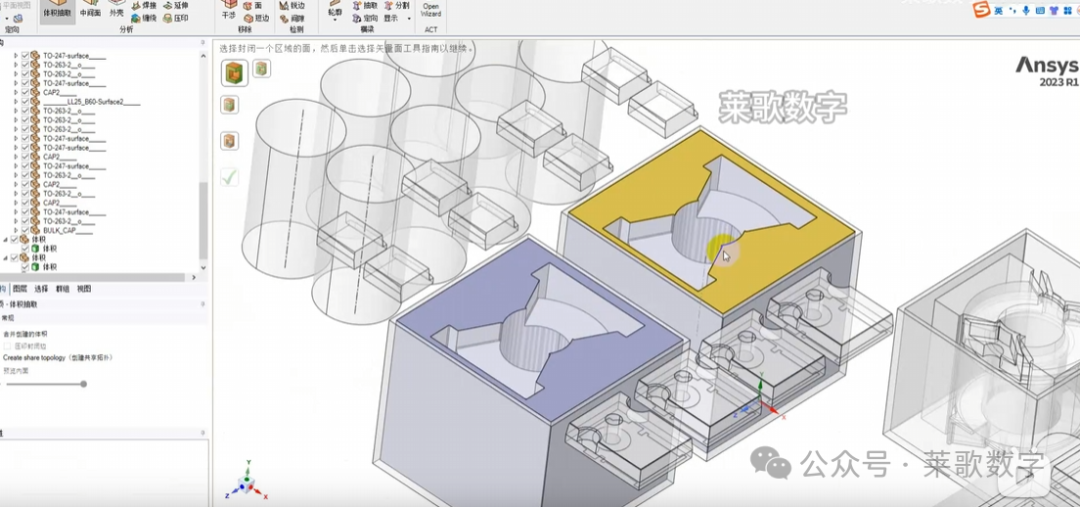Screen dimensions: 1080x507
Task: Click the 分割 split tool
Action: [x=397, y=6]
